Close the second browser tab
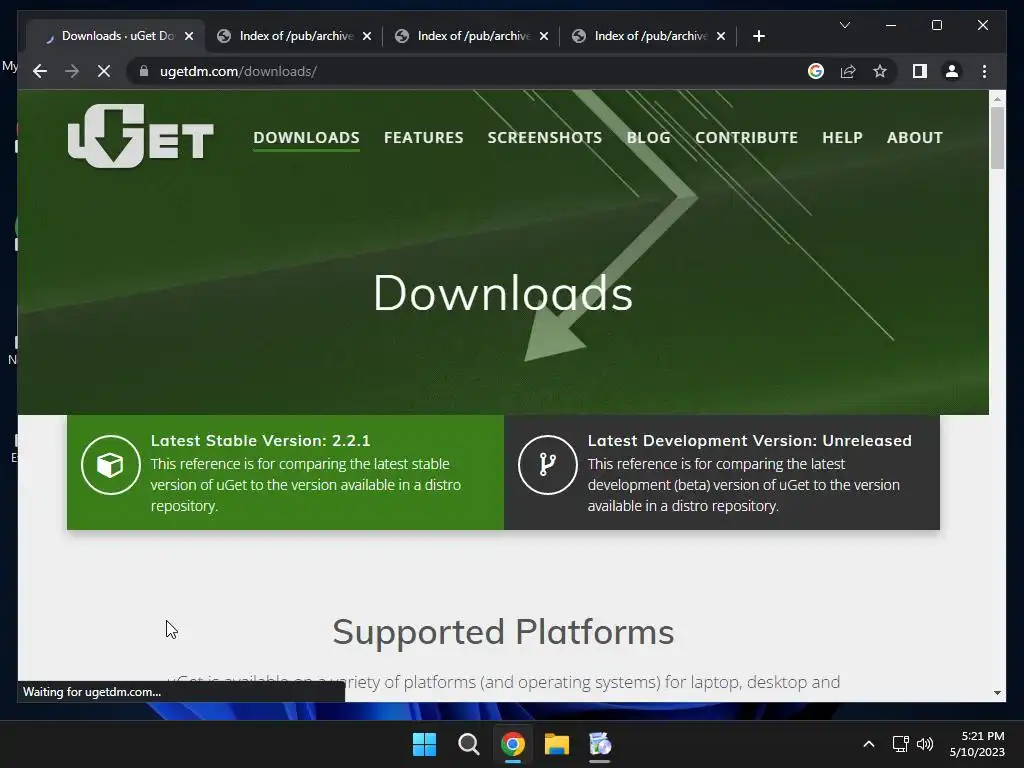 (x=367, y=36)
